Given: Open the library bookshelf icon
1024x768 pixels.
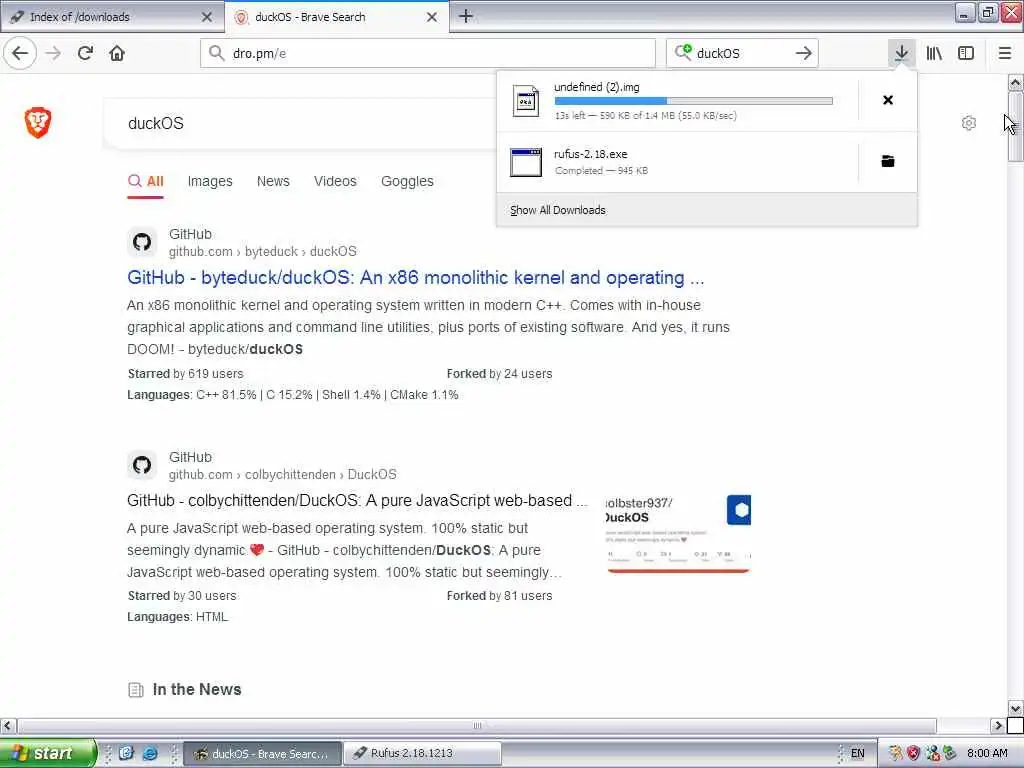Looking at the screenshot, I should (x=934, y=53).
